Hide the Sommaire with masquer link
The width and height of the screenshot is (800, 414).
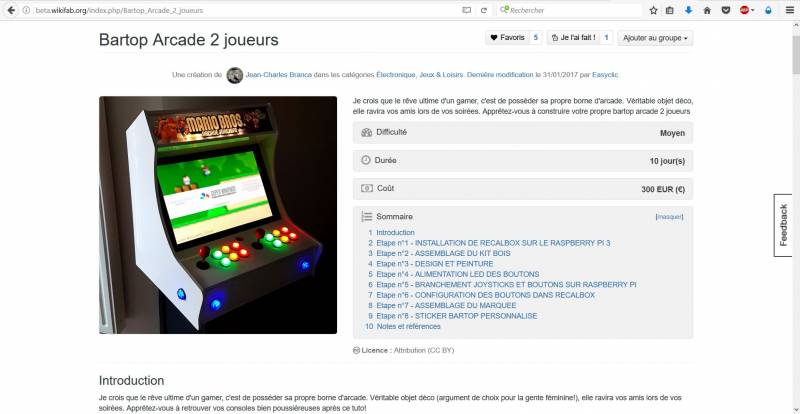669,216
